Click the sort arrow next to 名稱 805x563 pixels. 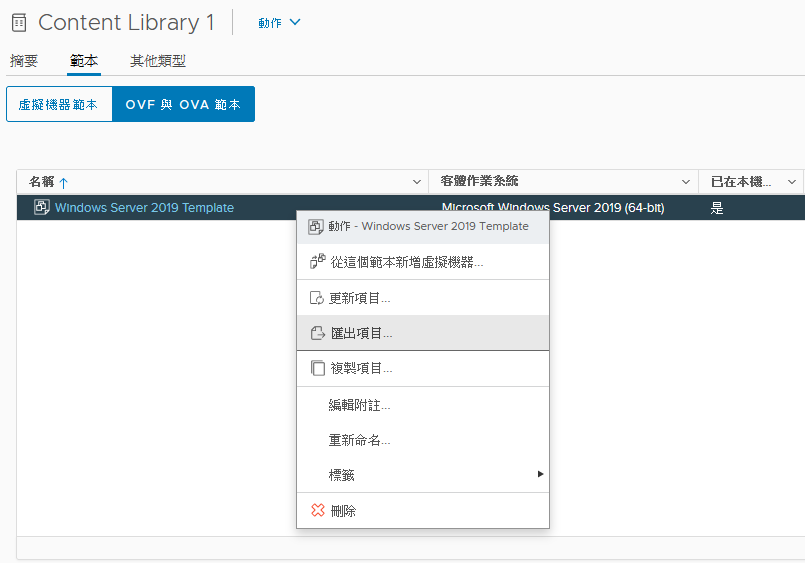[x=64, y=183]
